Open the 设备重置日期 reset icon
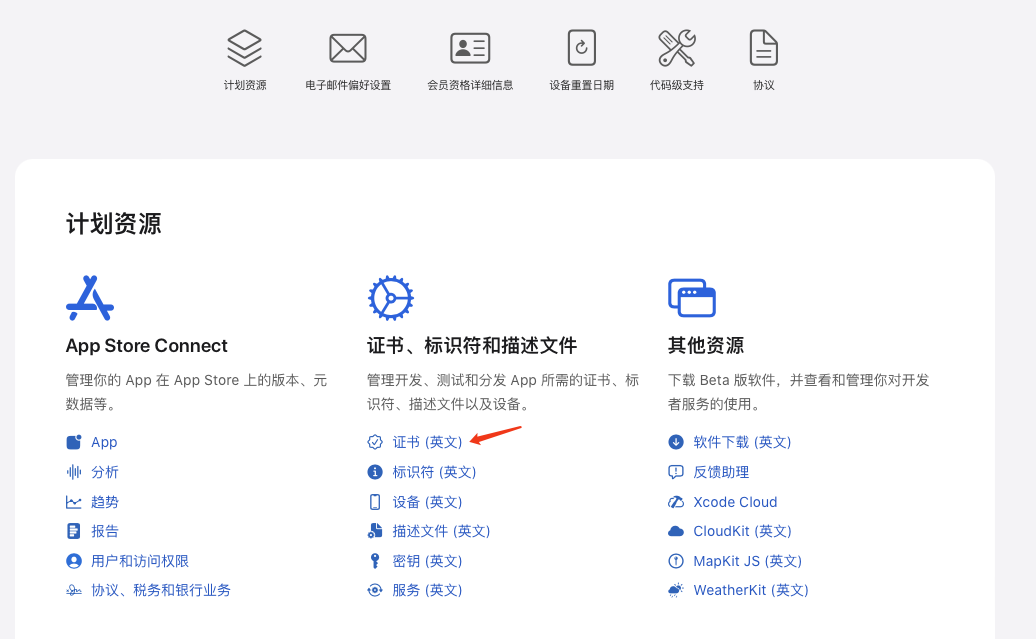 (x=581, y=48)
